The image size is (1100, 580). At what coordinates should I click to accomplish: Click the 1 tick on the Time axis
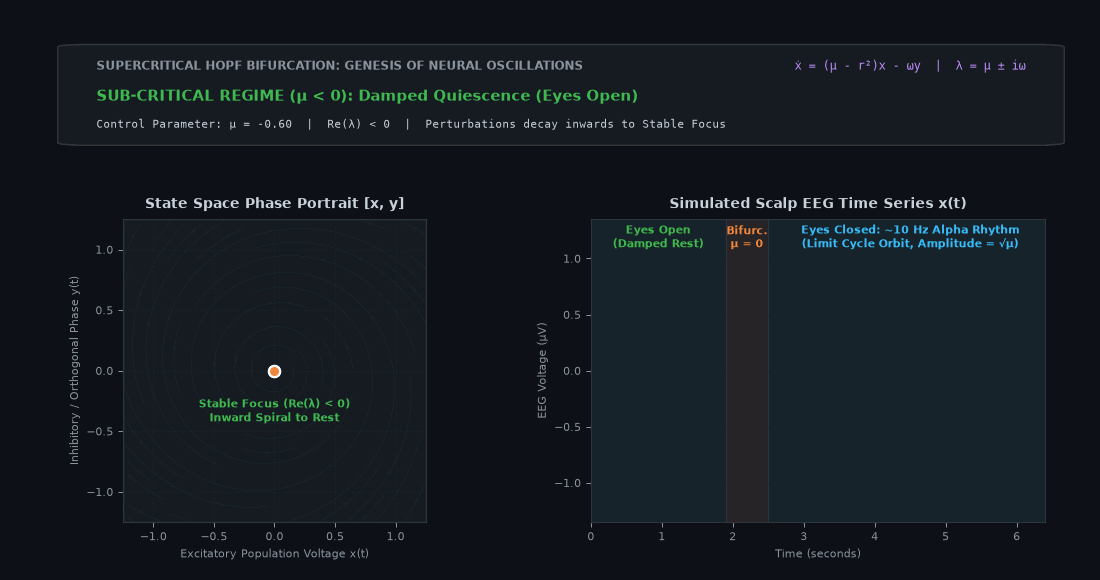pyautogui.click(x=662, y=537)
